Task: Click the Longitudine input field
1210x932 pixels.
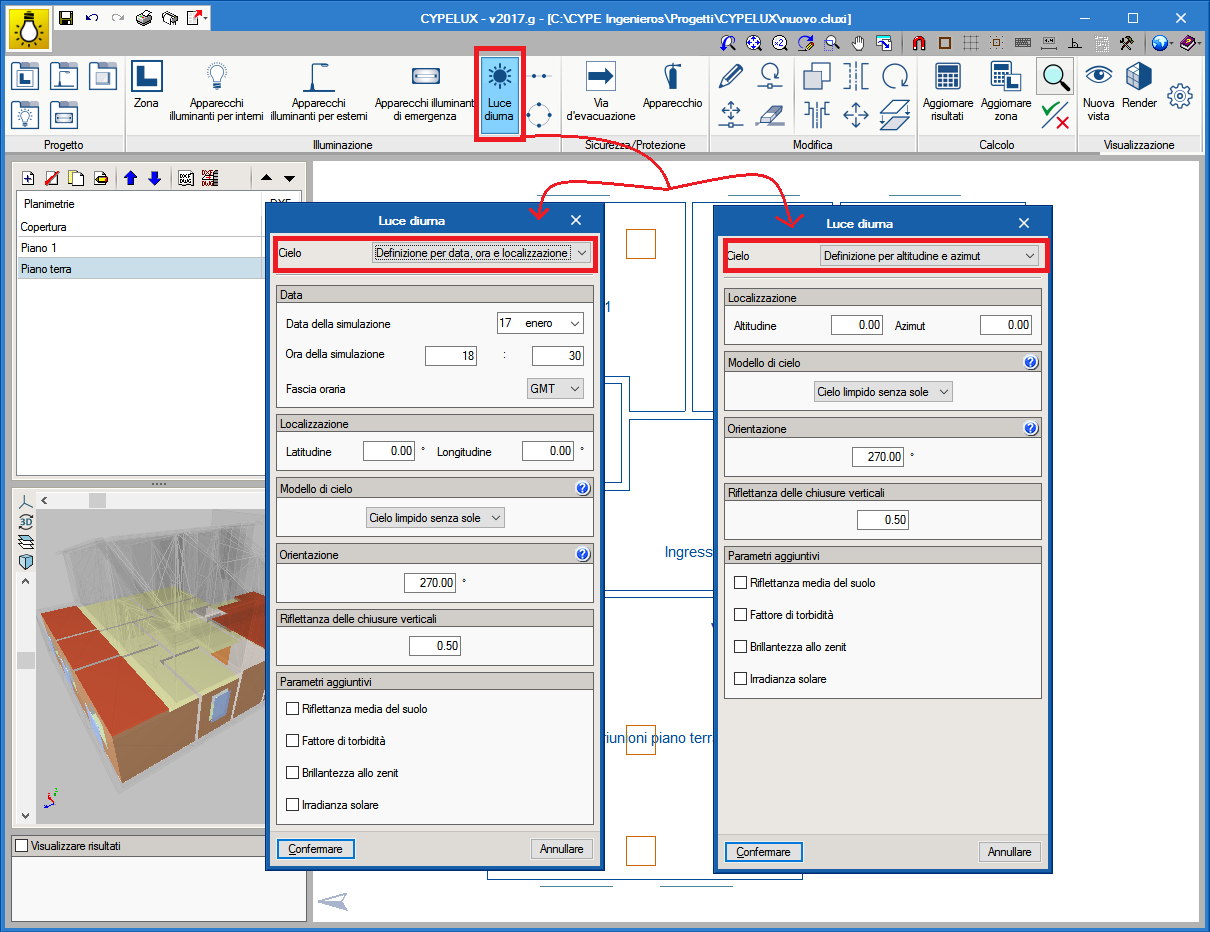Action: point(548,451)
